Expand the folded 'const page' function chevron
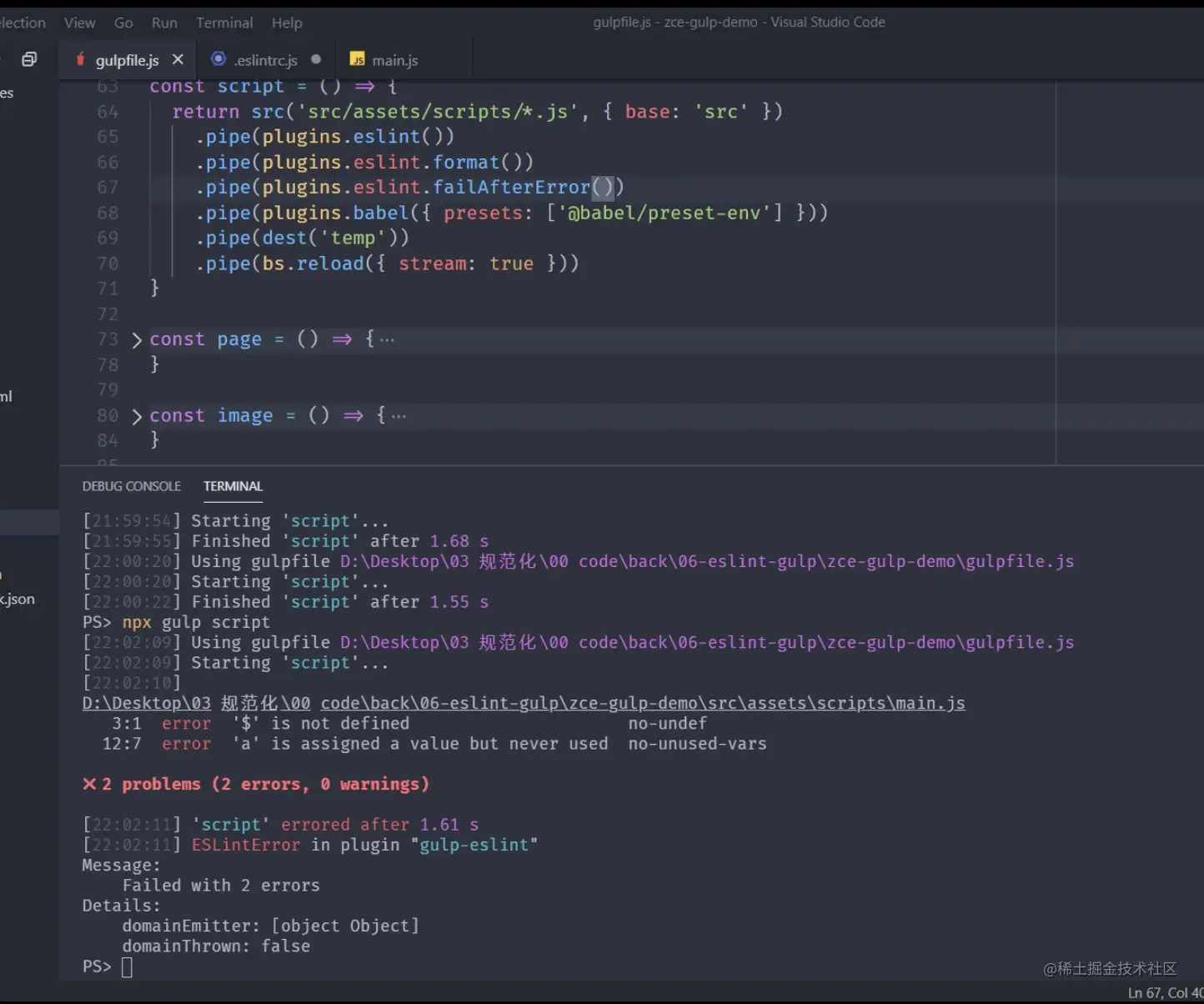 [137, 340]
